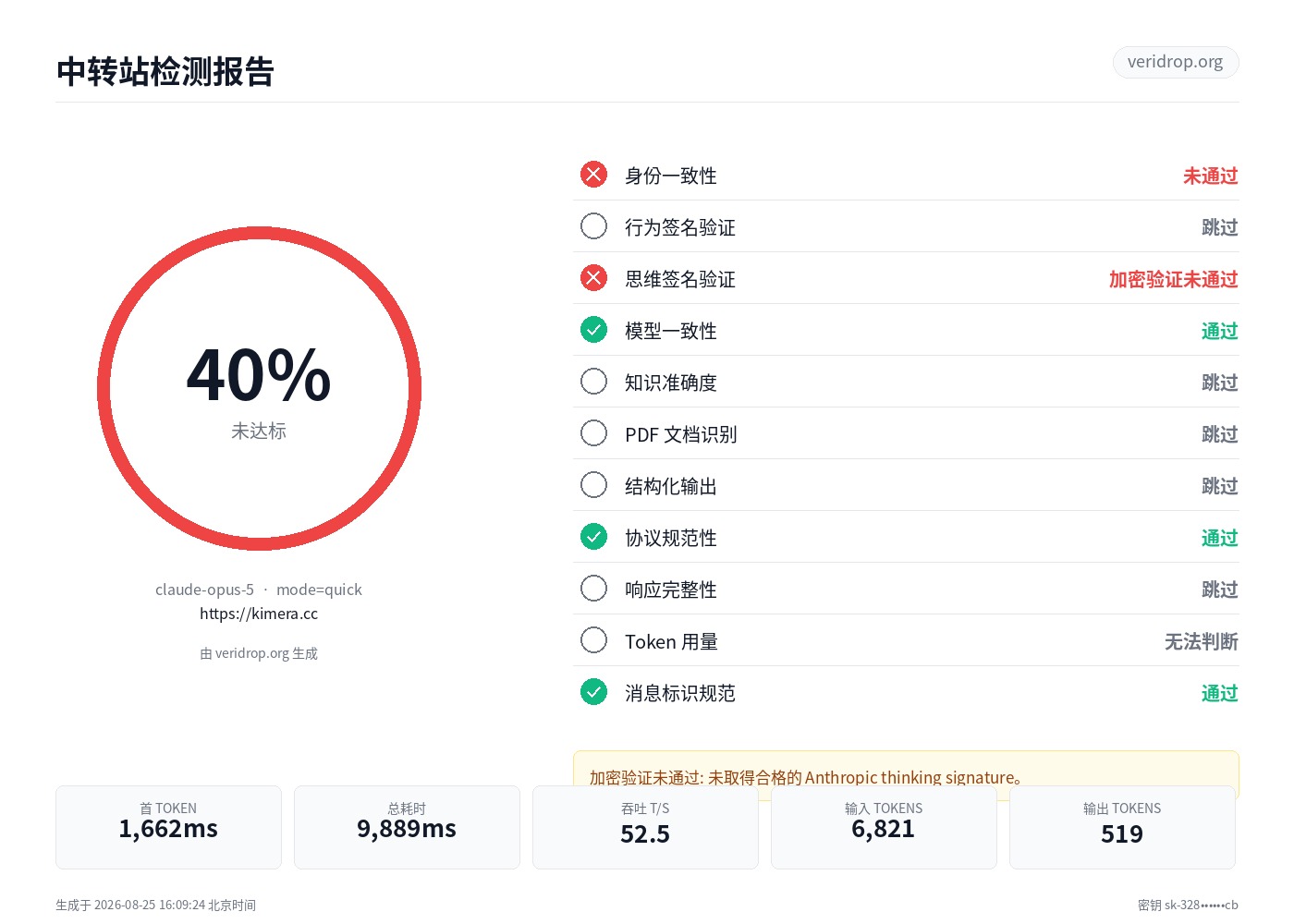1294x924 pixels.
Task: Click the 由 veridrop.org 生成 text
Action: [x=259, y=653]
